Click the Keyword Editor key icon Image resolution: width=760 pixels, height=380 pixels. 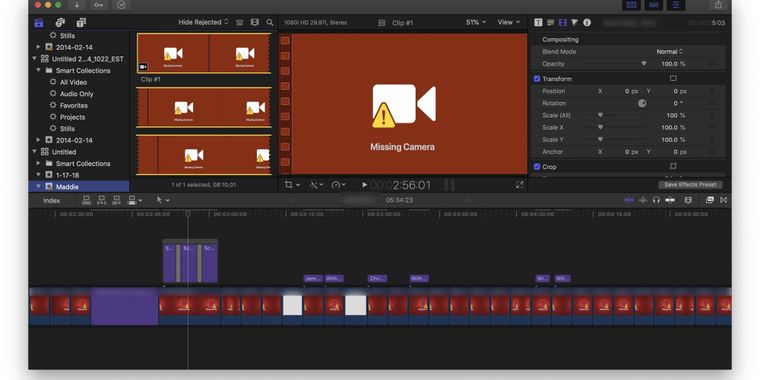99,5
